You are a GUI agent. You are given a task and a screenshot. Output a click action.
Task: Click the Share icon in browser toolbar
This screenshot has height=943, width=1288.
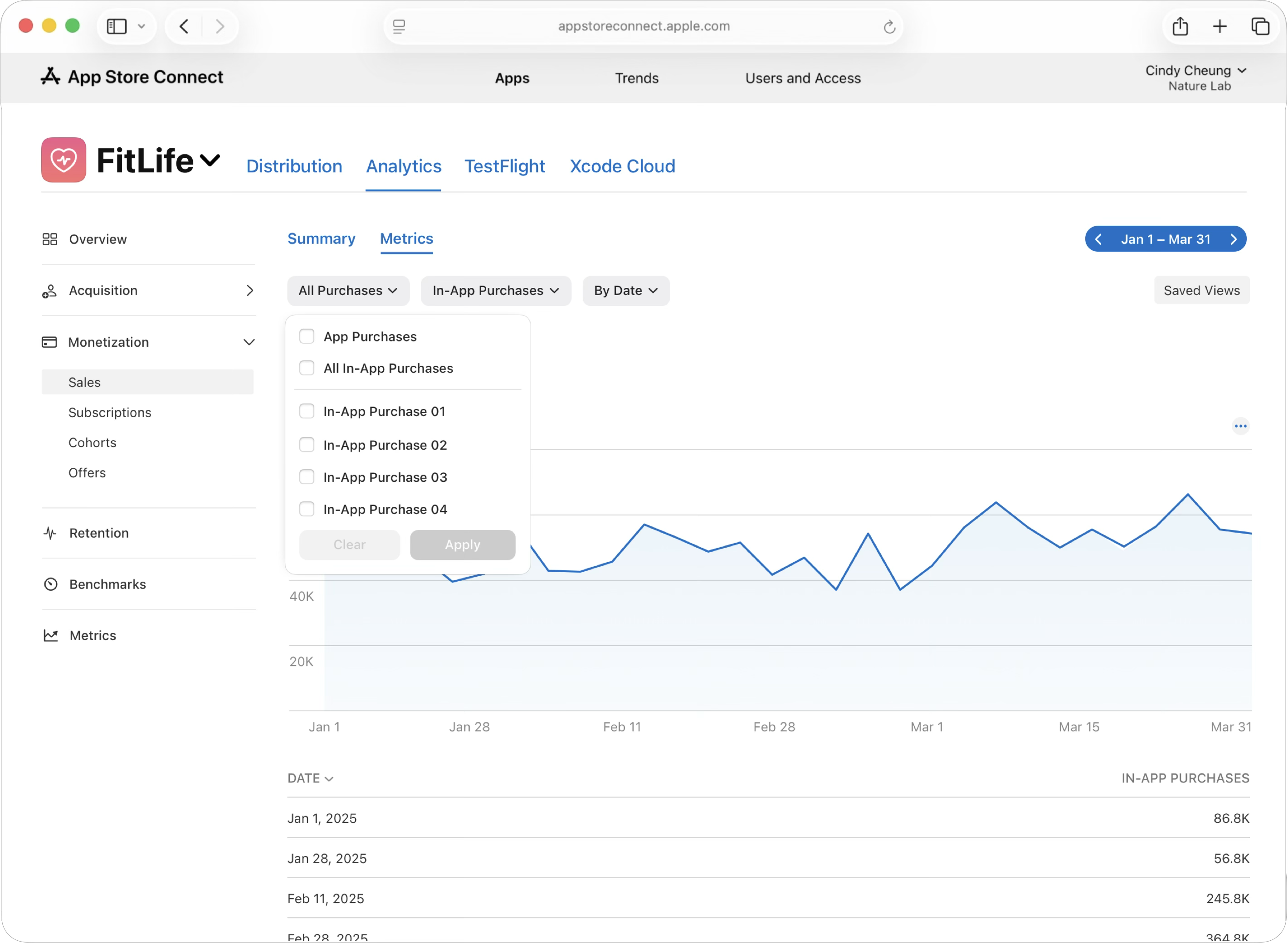[1180, 26]
